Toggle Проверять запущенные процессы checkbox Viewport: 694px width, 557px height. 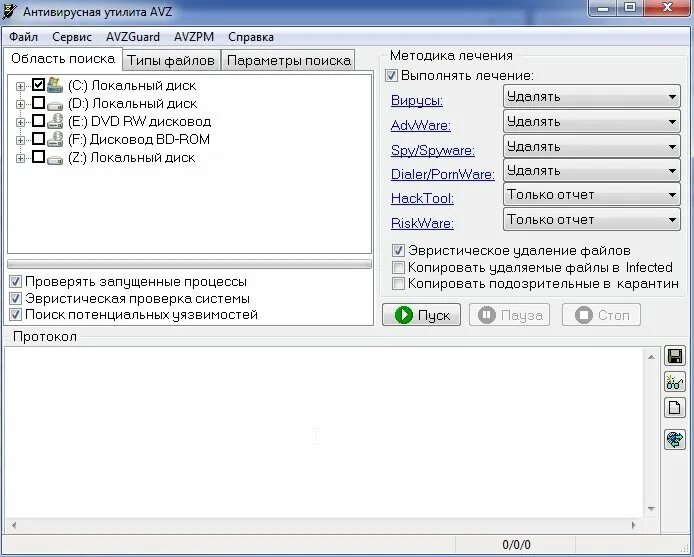15,282
